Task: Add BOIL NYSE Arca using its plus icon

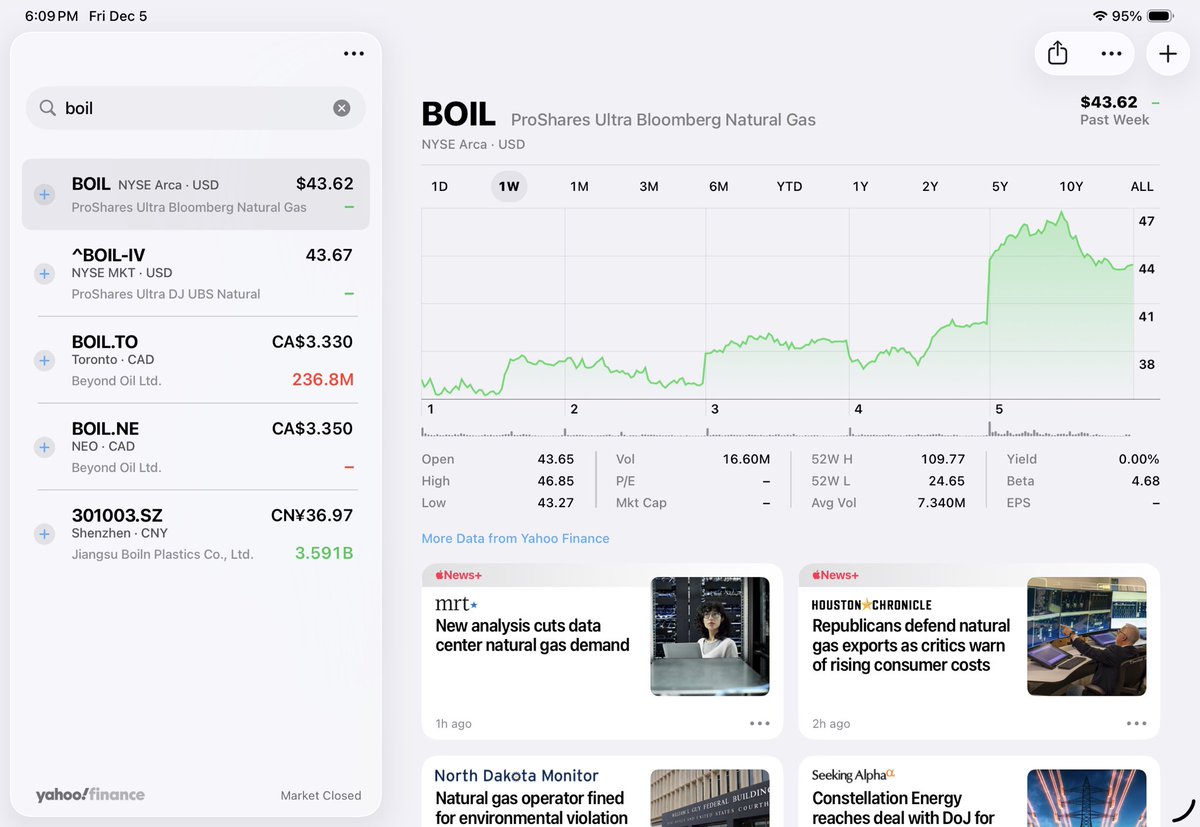Action: click(x=44, y=195)
